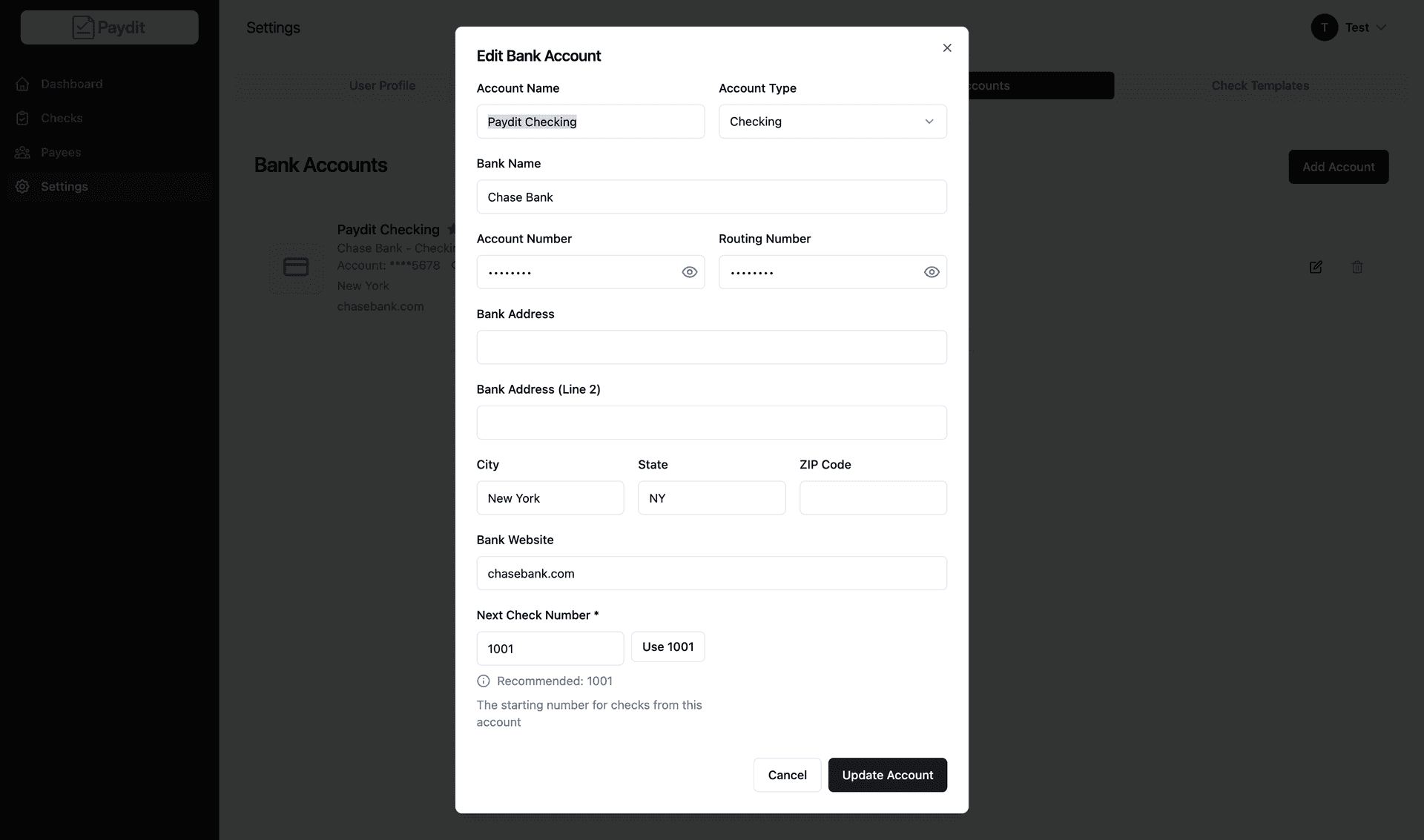1424x840 pixels.
Task: Click the Settings page title
Action: pyautogui.click(x=273, y=27)
